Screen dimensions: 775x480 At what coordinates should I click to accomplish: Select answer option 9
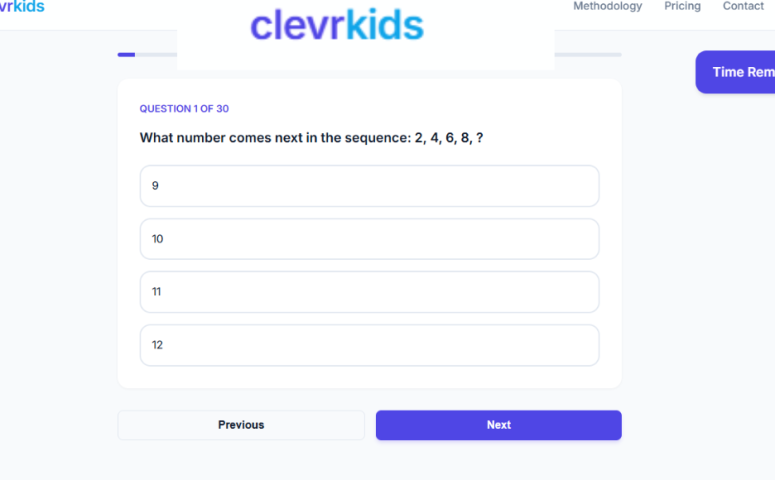point(369,186)
